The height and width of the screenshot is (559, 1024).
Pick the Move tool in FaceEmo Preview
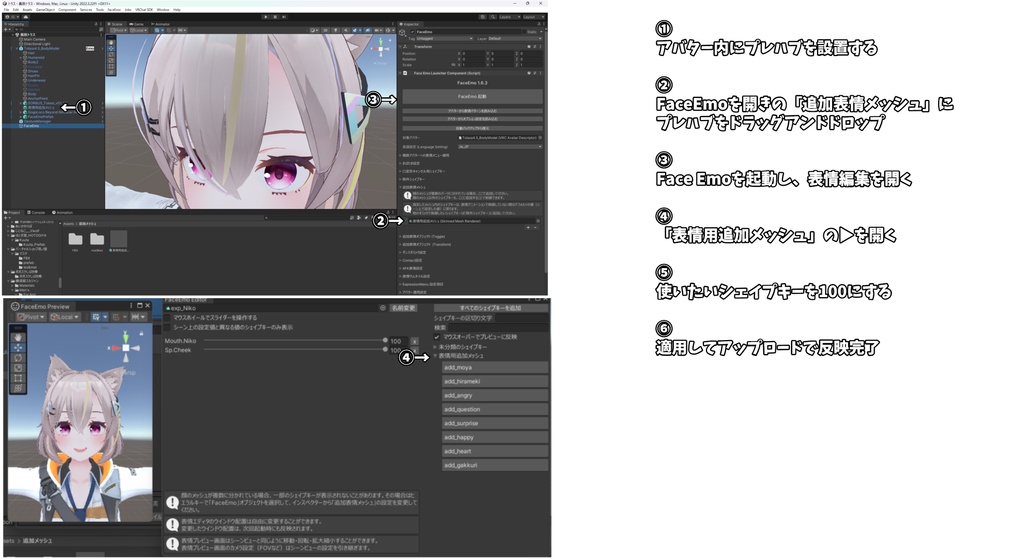pos(18,347)
